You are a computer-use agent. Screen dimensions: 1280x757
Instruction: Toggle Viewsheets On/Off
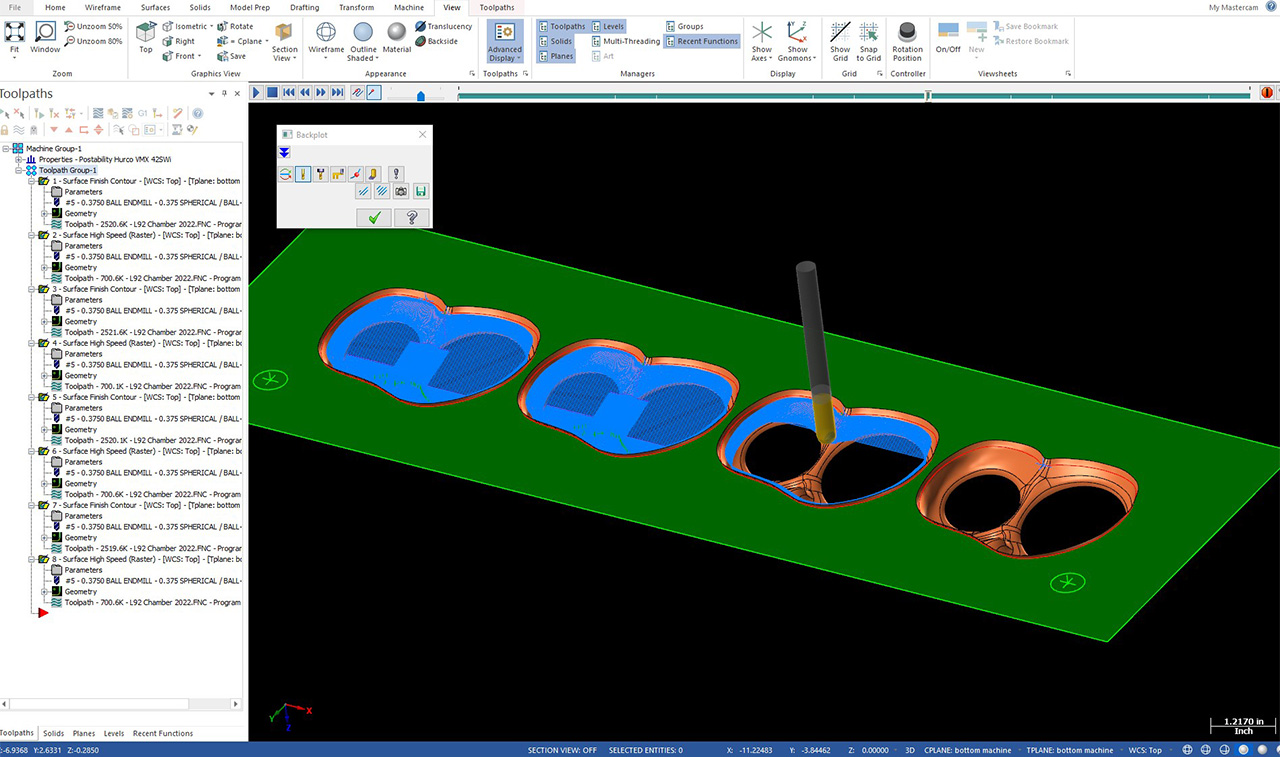click(948, 37)
